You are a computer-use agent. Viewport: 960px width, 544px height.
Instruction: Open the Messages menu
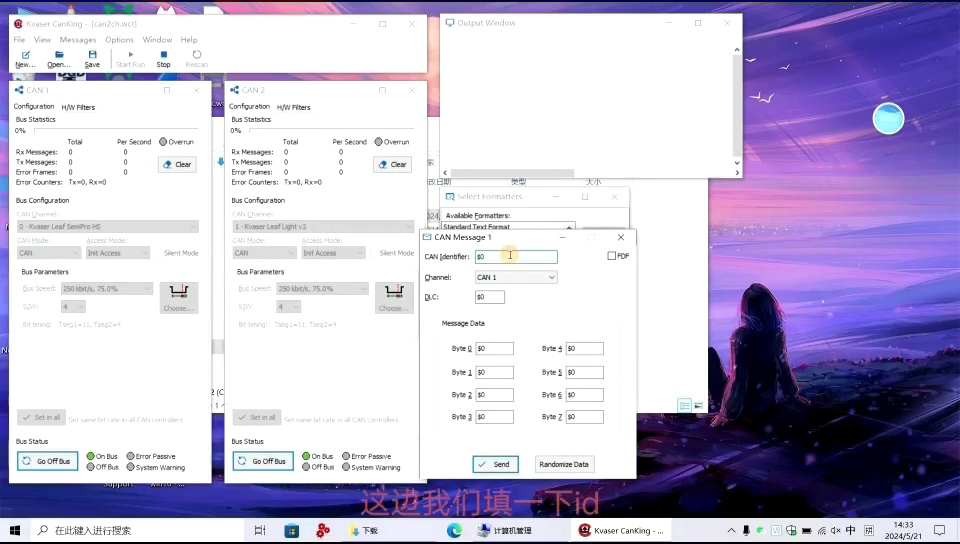point(78,40)
